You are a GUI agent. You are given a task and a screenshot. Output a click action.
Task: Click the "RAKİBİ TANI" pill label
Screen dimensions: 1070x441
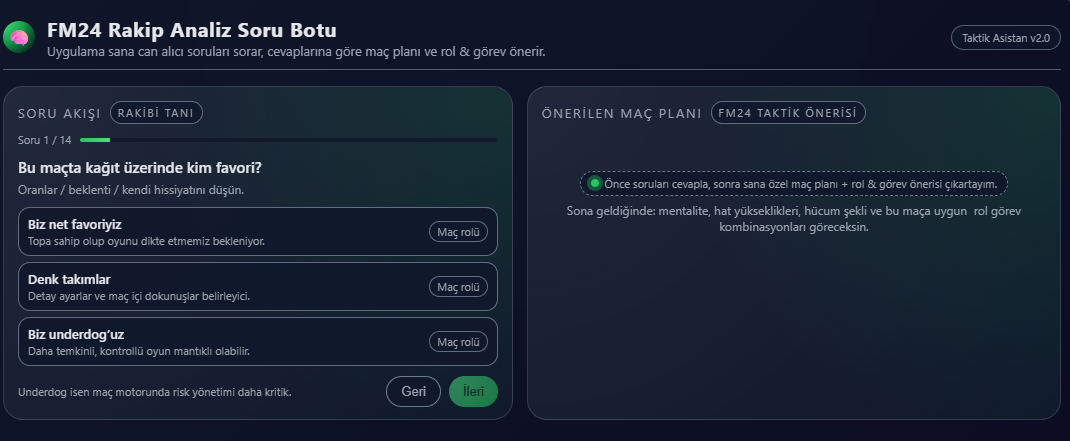(x=156, y=113)
